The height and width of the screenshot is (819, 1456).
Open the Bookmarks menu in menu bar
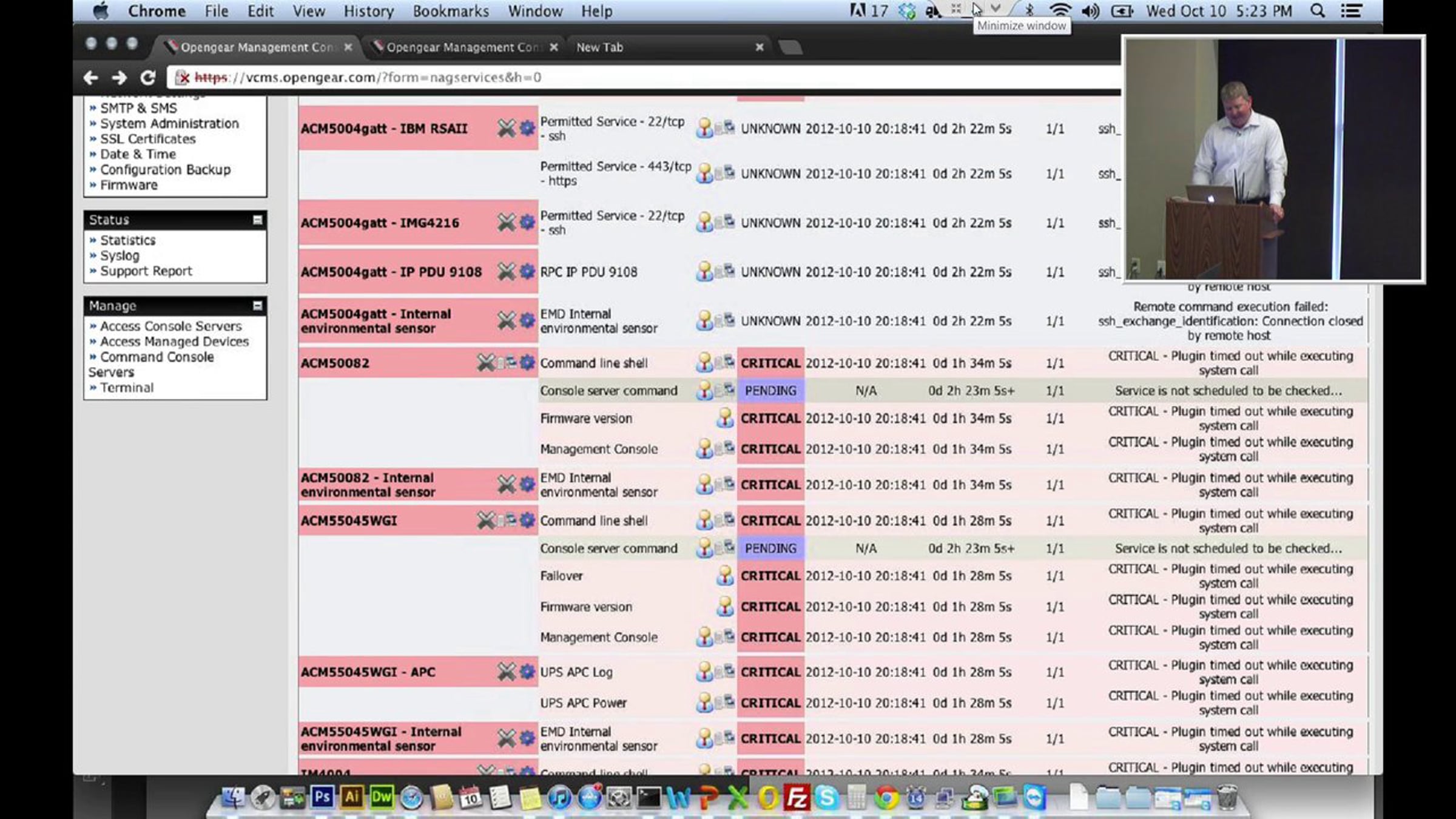[450, 11]
